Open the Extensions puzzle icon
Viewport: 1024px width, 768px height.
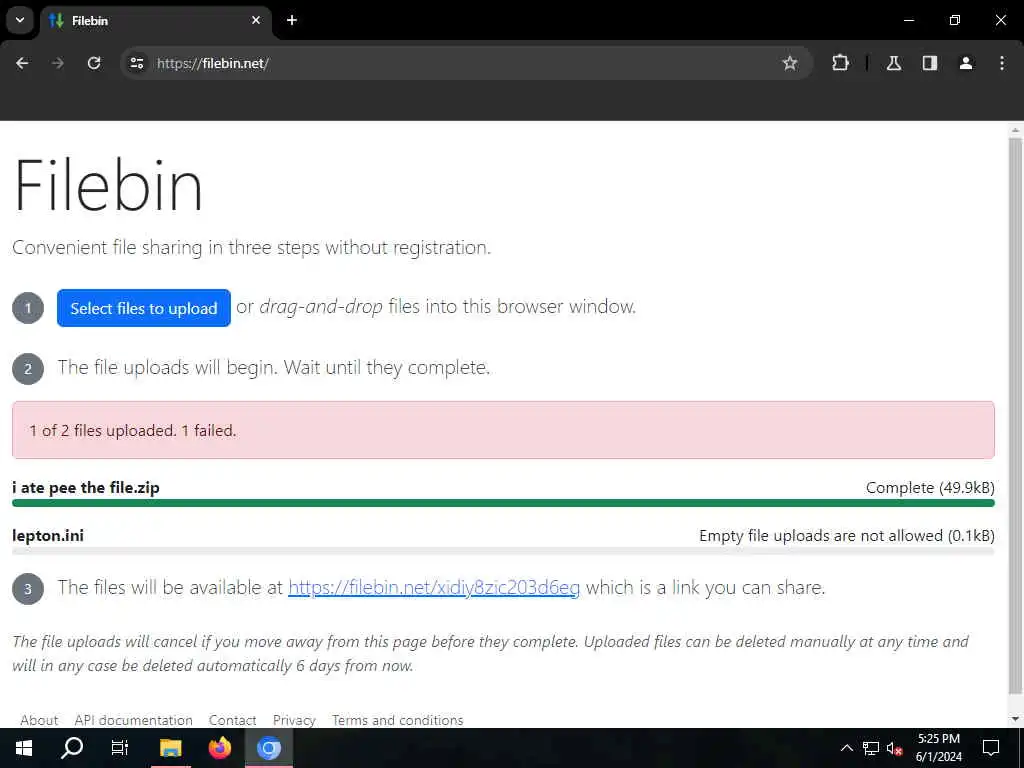coord(840,63)
